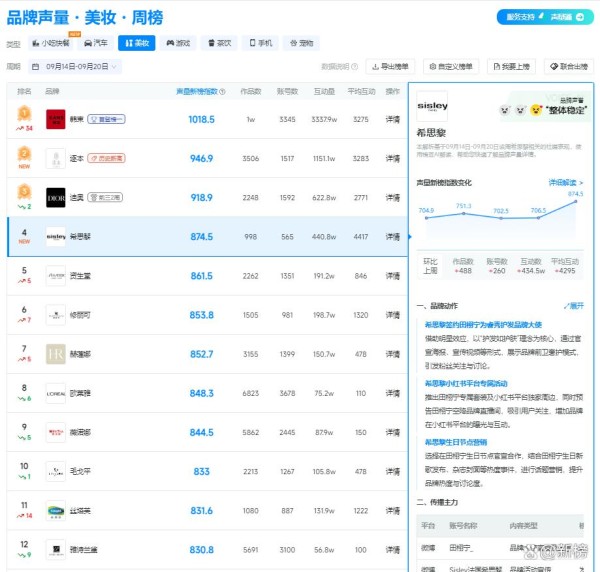
Task: Click the index value 1018.5
Action: click(x=202, y=119)
